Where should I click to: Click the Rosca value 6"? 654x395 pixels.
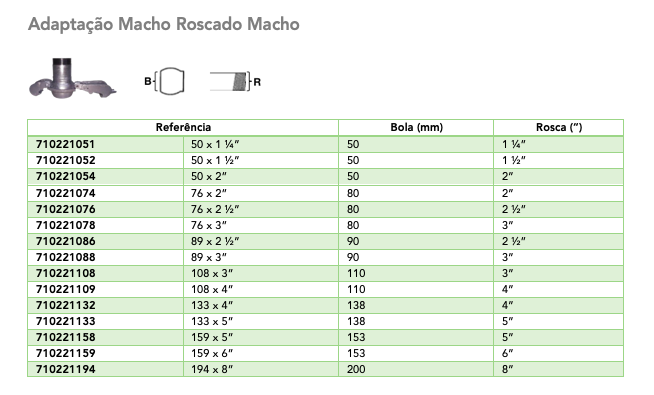tap(507, 353)
